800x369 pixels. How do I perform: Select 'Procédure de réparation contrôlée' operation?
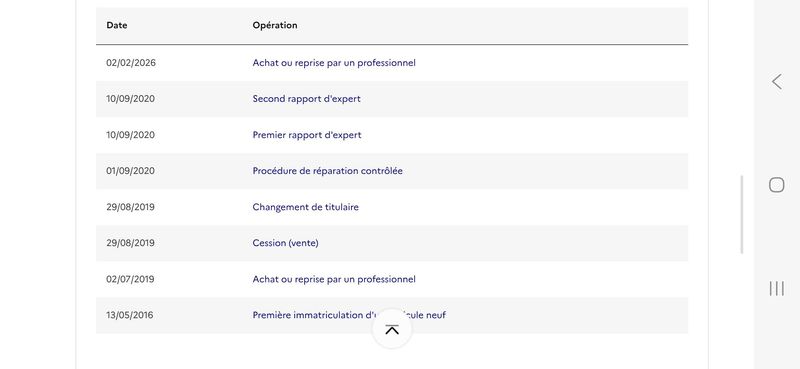tap(327, 171)
